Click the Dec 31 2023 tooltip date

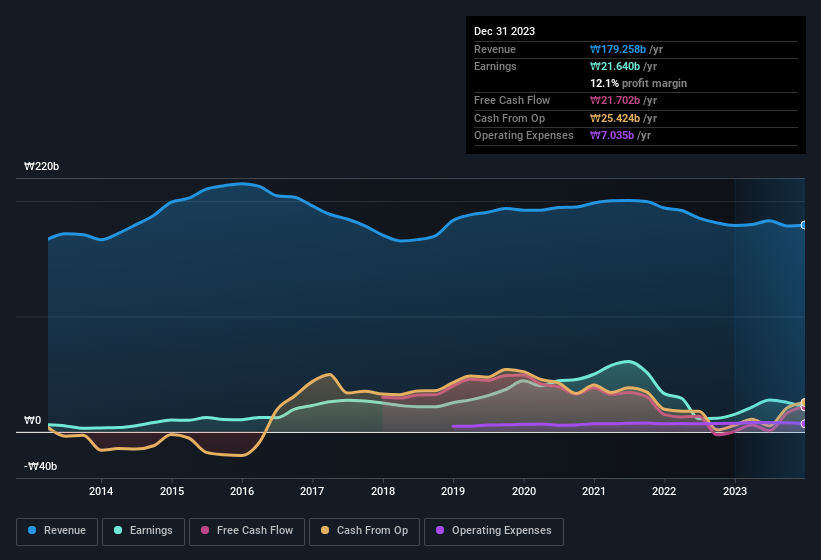[x=504, y=31]
